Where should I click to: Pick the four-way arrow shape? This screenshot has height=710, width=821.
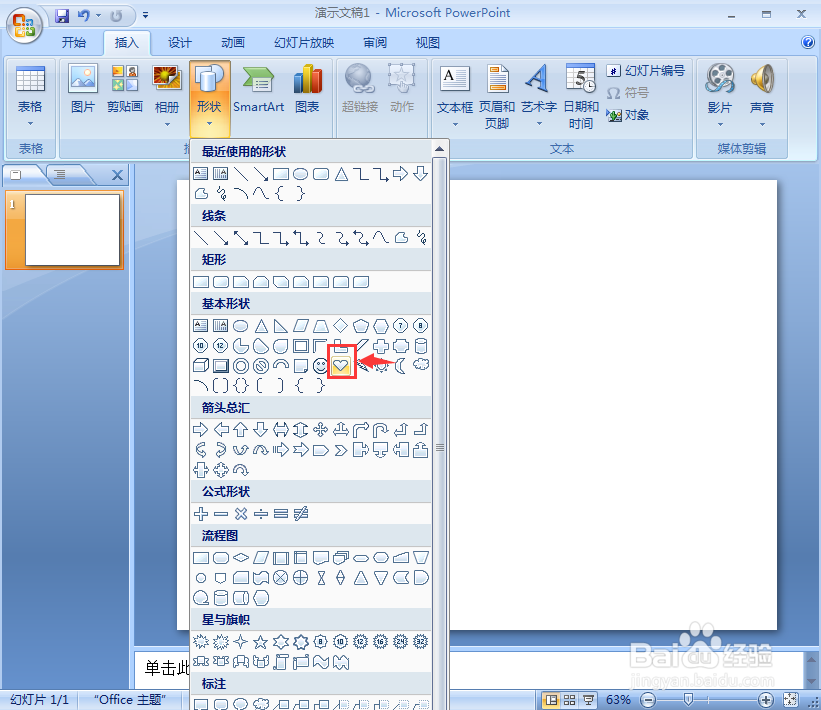pyautogui.click(x=320, y=430)
